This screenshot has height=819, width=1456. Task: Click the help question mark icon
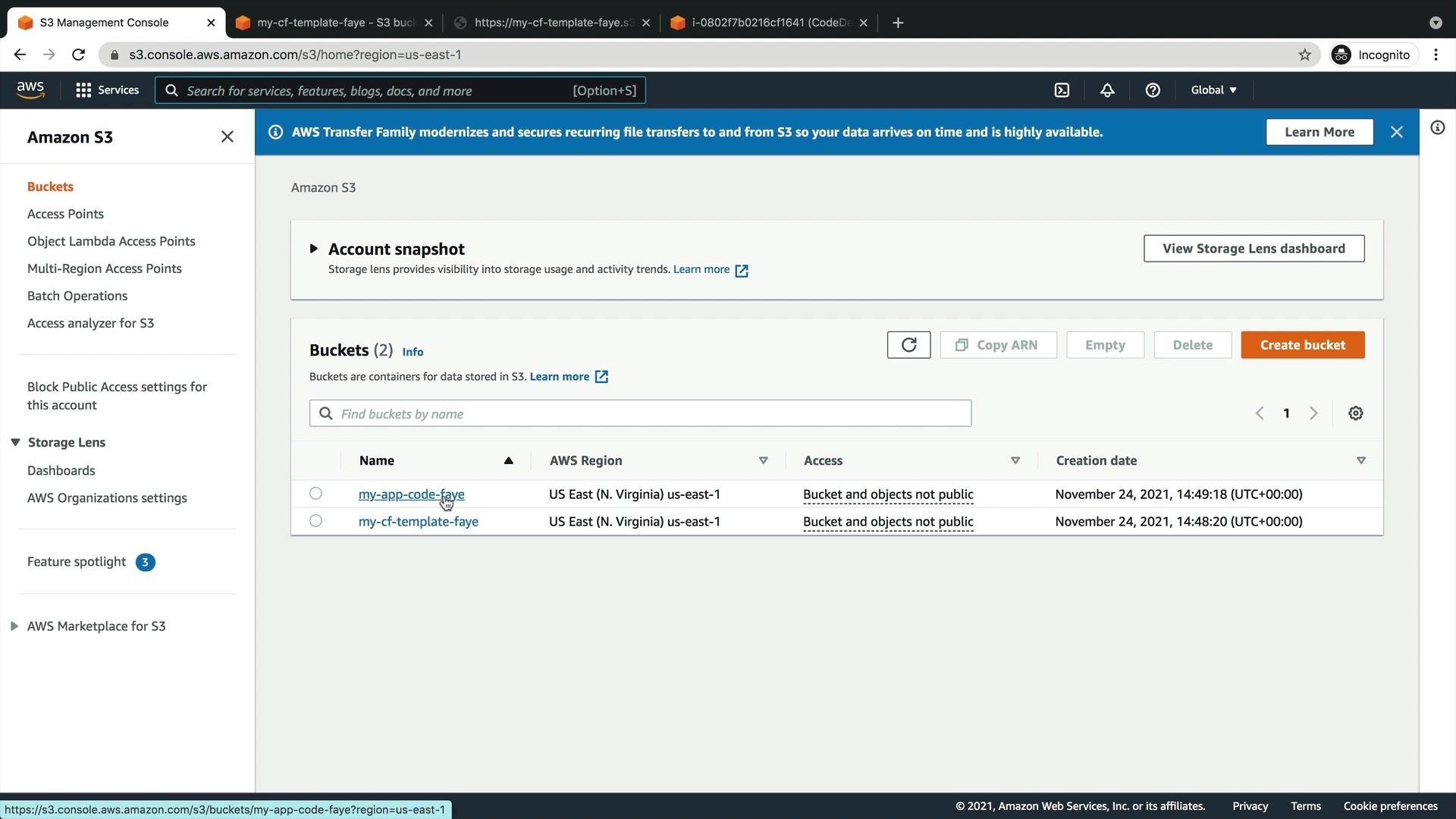coord(1153,90)
